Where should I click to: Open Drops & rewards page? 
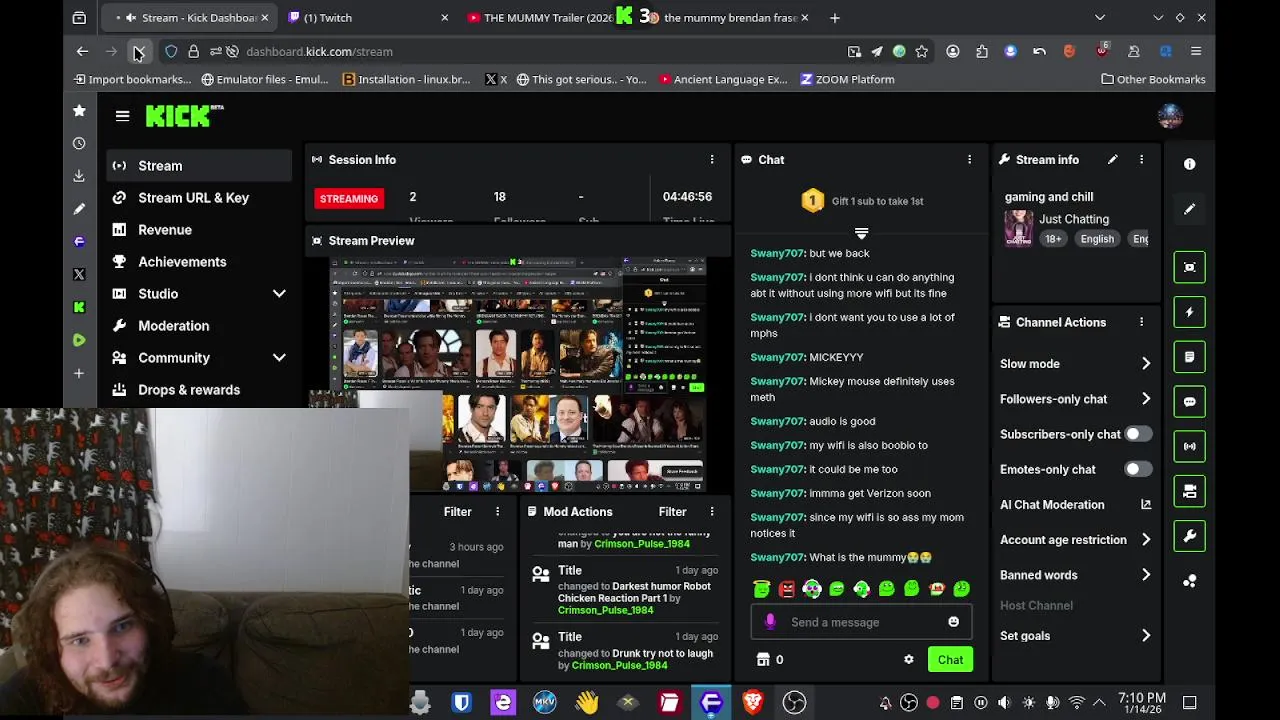click(x=199, y=390)
